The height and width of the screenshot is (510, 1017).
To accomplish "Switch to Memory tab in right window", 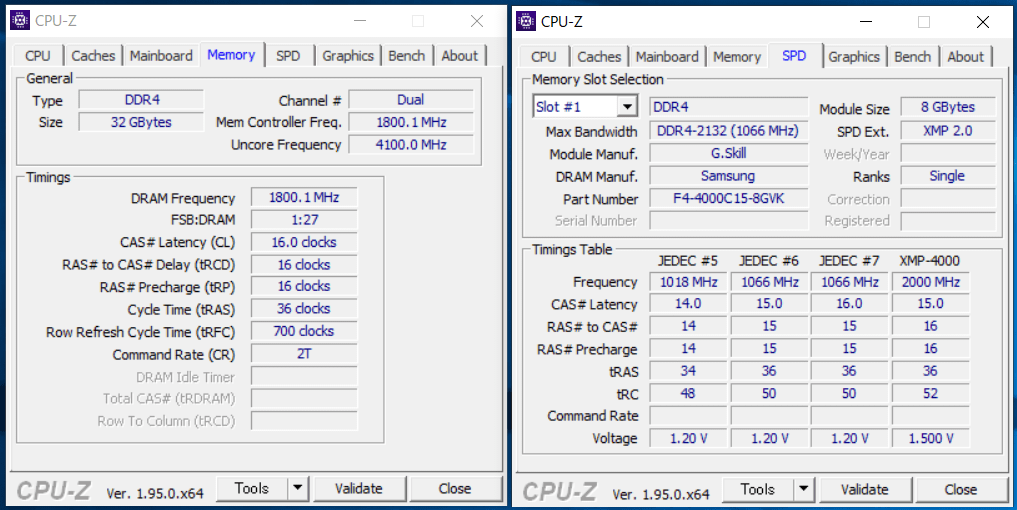I will [x=737, y=56].
